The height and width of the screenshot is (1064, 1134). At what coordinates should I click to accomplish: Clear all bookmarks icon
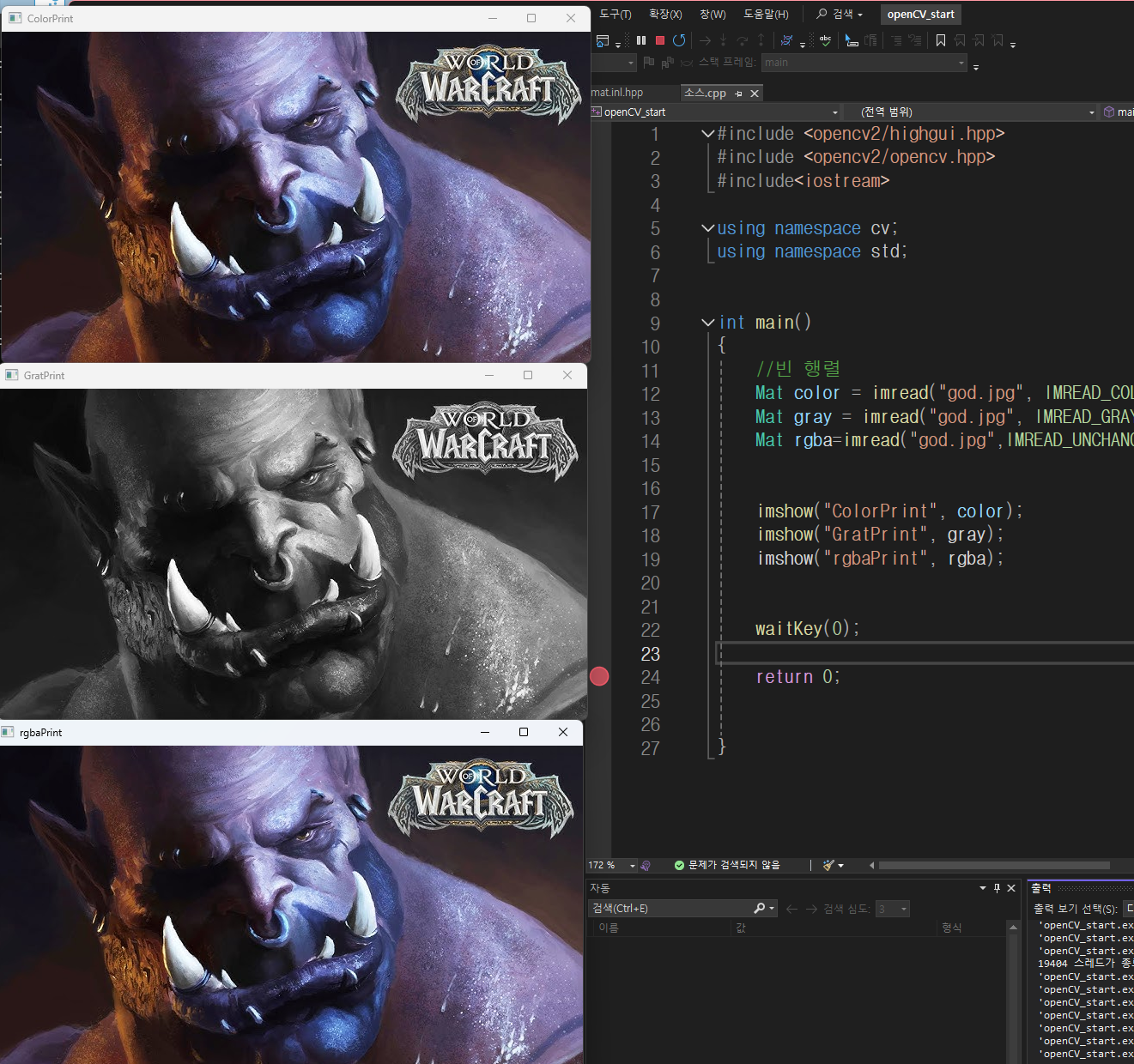(x=998, y=40)
